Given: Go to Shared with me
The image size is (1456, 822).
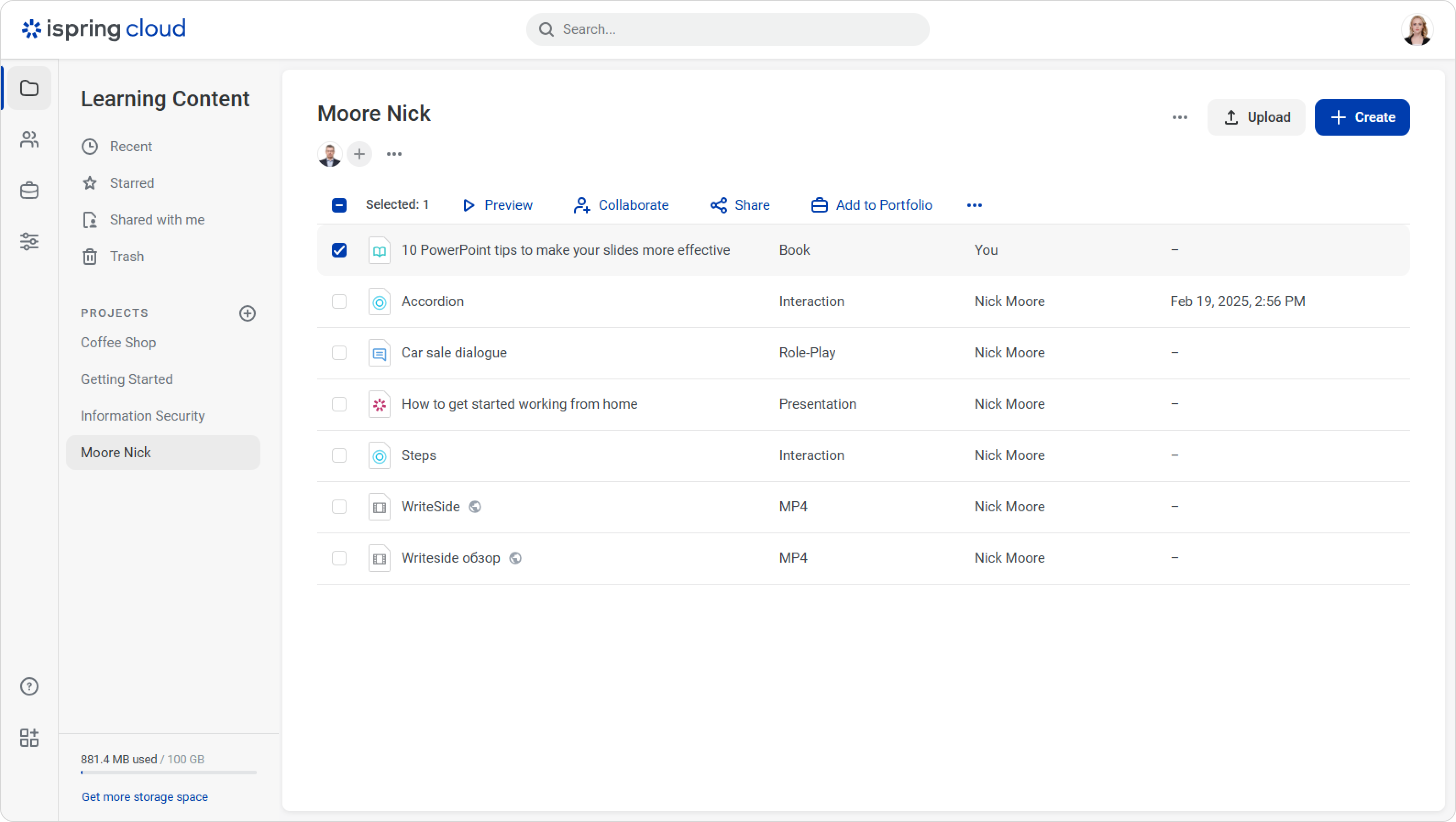Looking at the screenshot, I should tap(157, 220).
